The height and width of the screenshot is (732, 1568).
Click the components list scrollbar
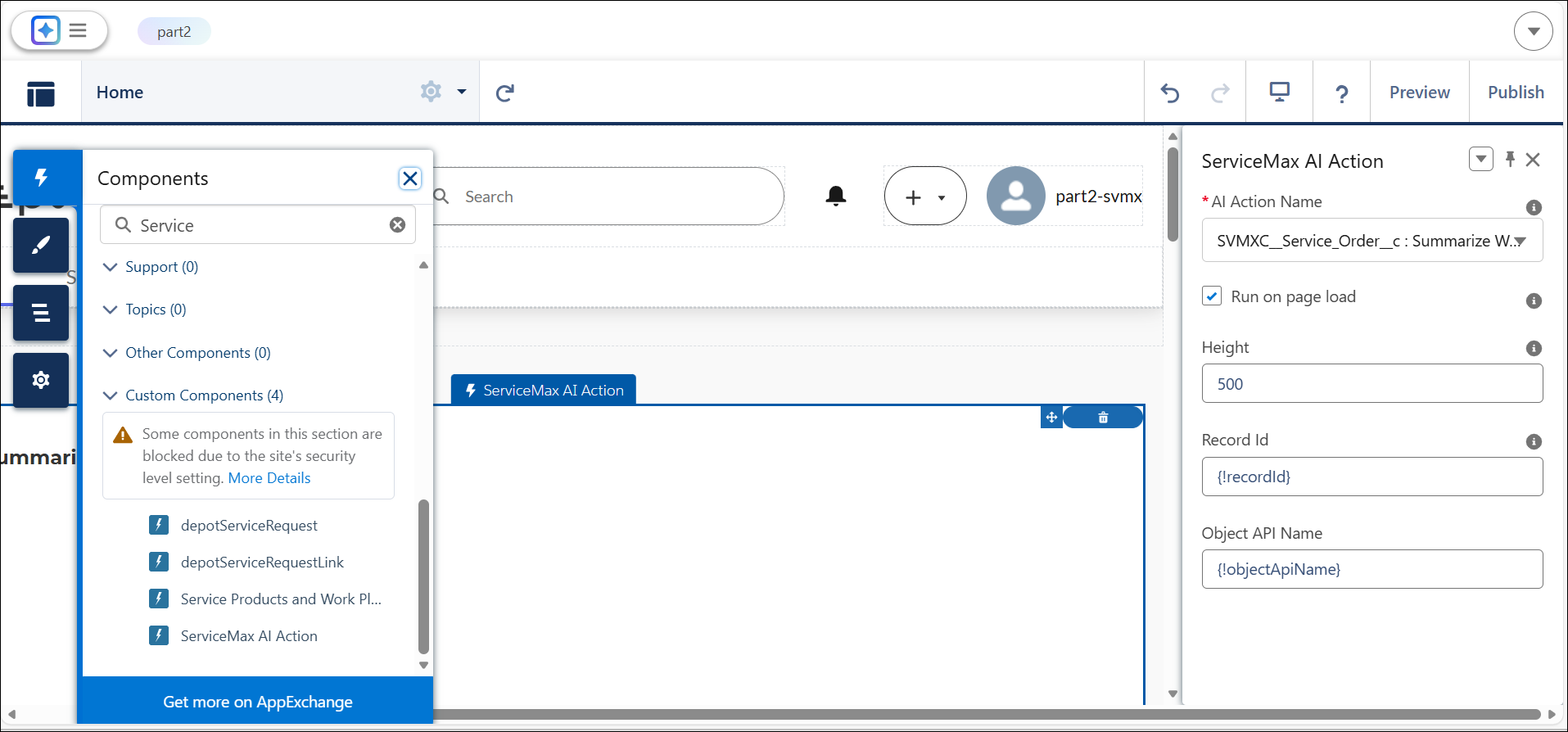[x=423, y=576]
